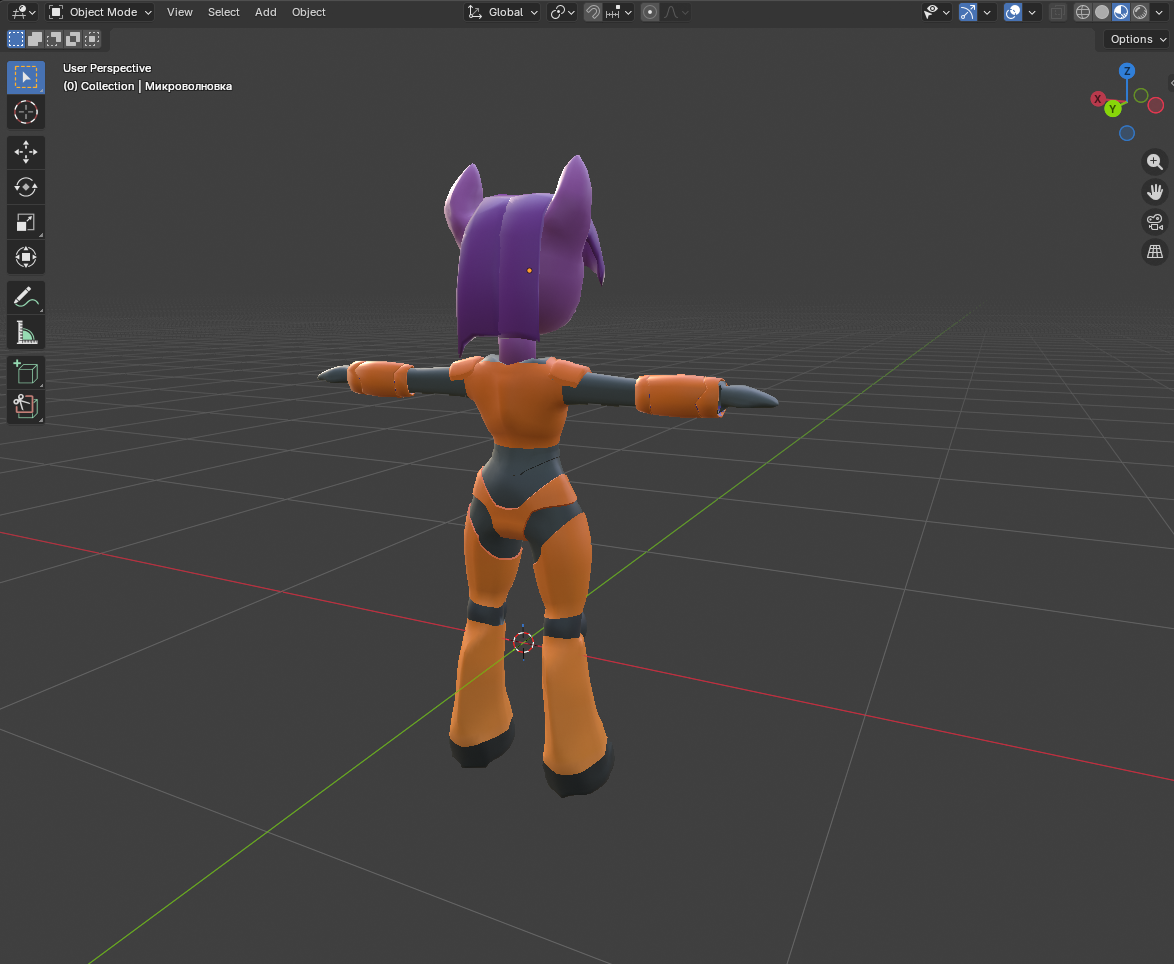Set selection mode to new selection
The width and height of the screenshot is (1174, 964).
click(x=16, y=39)
